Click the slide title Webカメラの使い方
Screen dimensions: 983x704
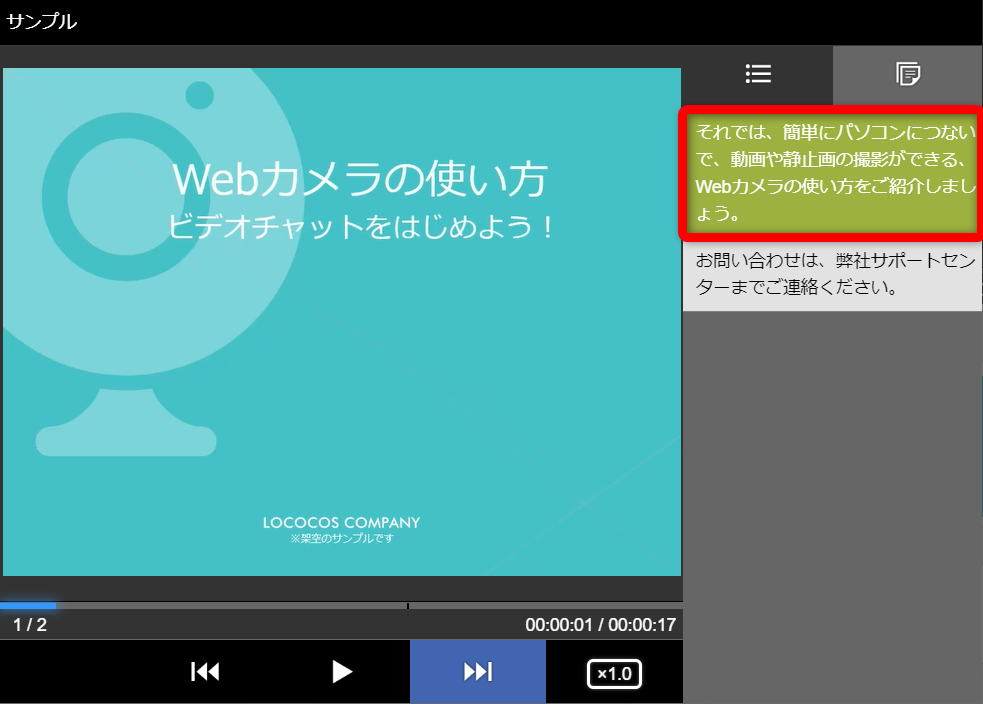[x=360, y=180]
